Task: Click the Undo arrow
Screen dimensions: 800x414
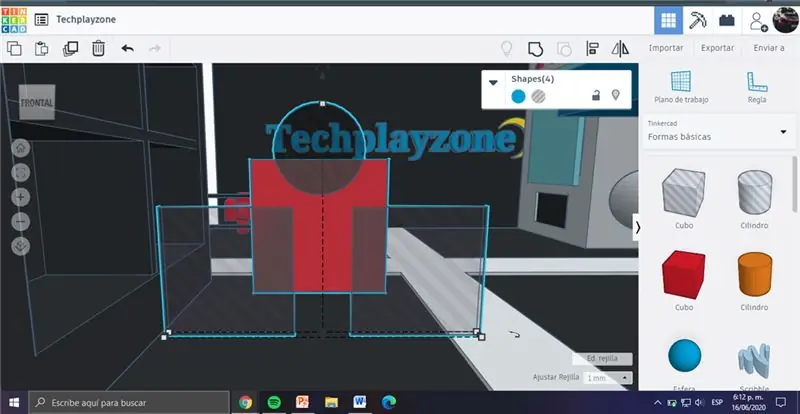Action: [128, 48]
